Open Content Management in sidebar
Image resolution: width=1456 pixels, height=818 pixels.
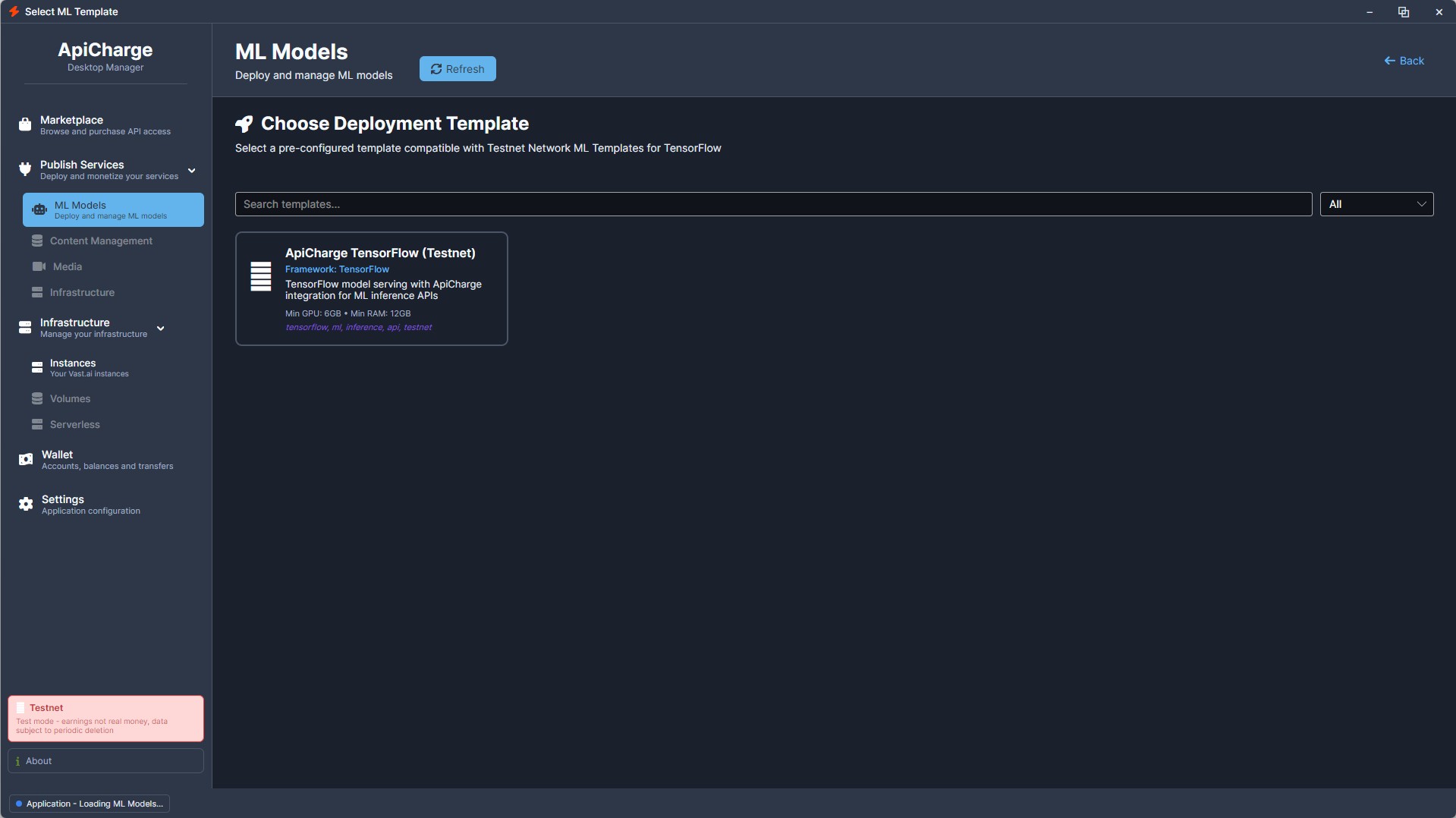pos(101,241)
